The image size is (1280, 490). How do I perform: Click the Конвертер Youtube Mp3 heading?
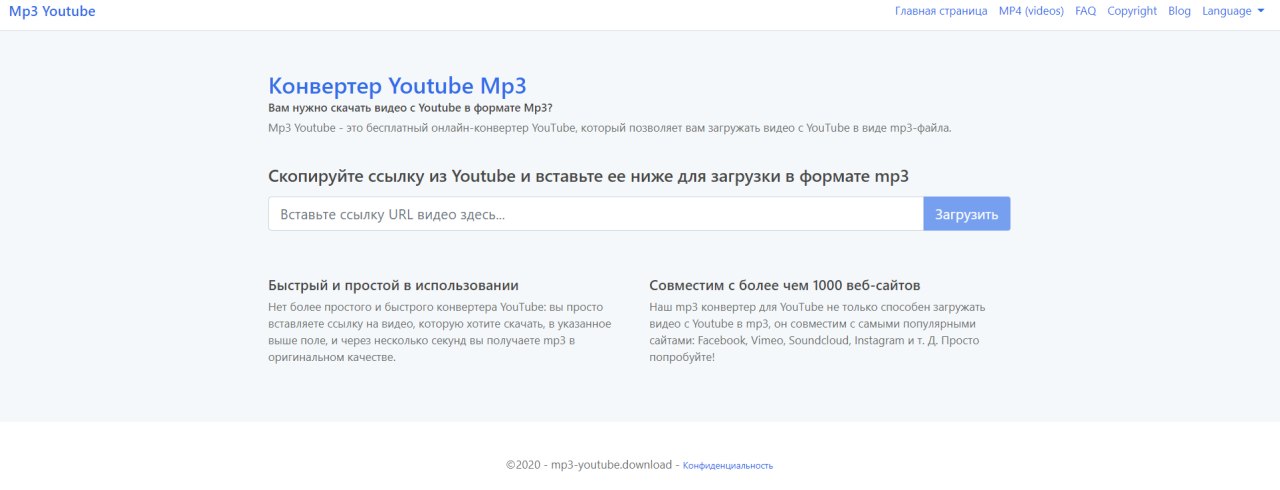[x=397, y=85]
